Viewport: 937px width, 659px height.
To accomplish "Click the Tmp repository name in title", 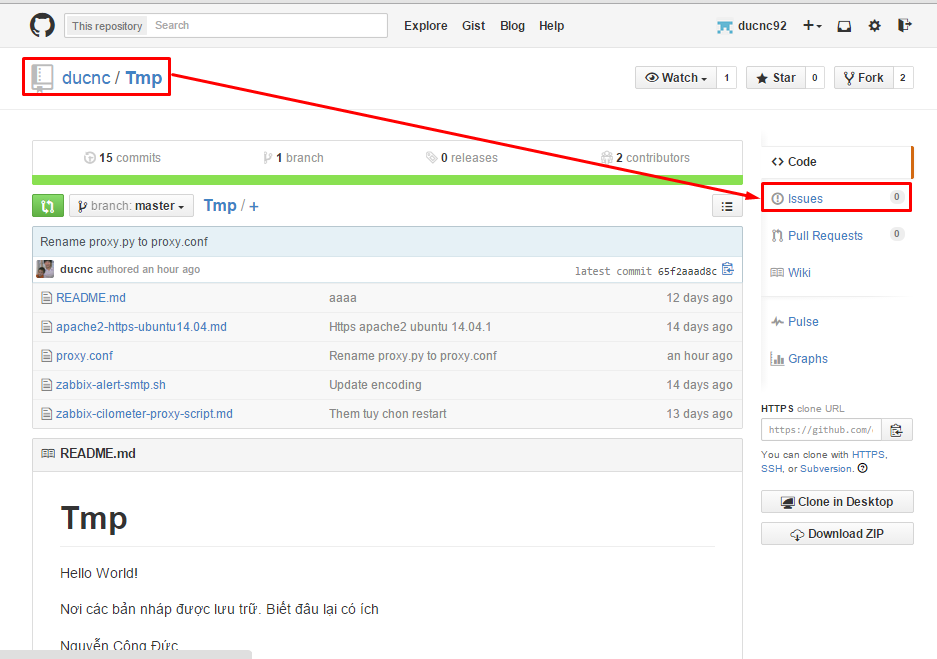I will click(143, 78).
